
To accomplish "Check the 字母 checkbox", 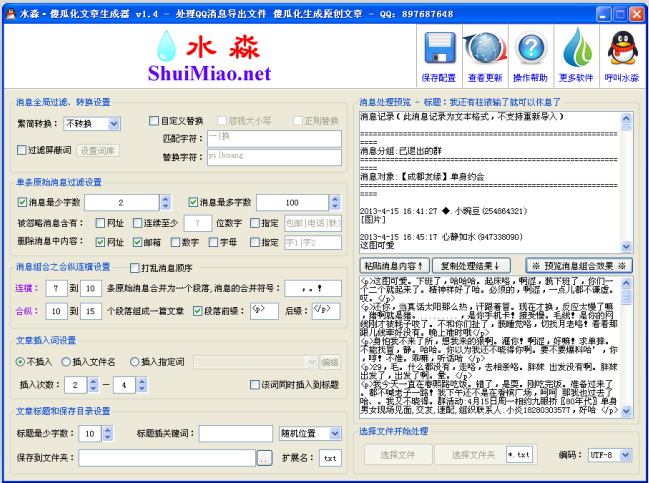I will 213,242.
